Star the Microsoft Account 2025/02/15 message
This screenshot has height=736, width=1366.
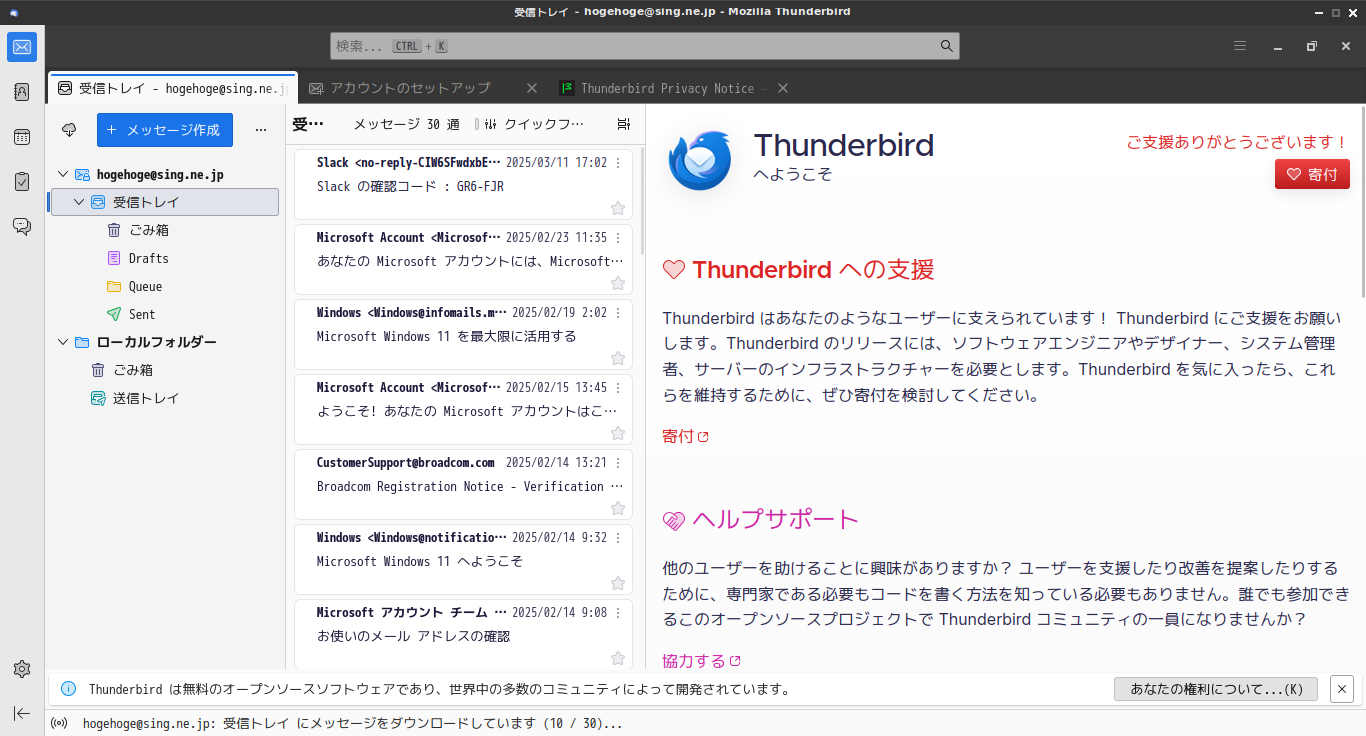point(618,433)
